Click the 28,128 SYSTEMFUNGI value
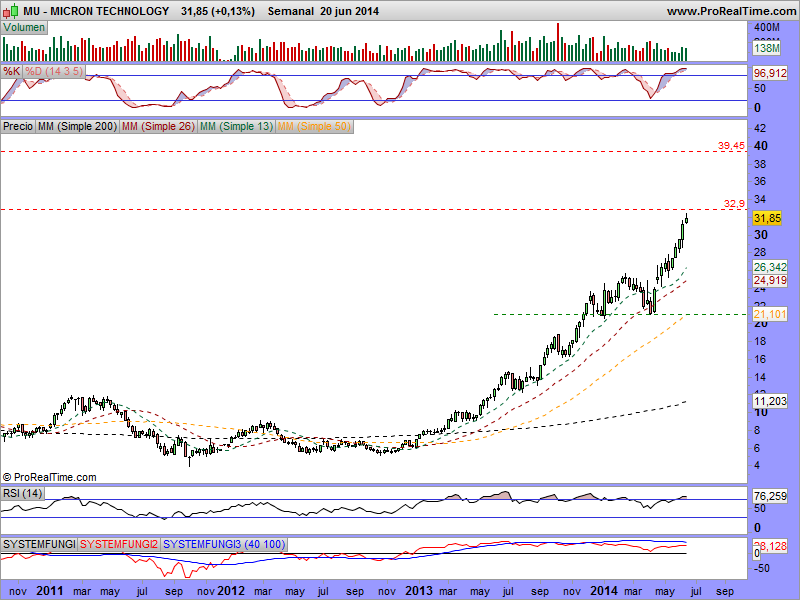The width and height of the screenshot is (800, 600). (x=770, y=545)
